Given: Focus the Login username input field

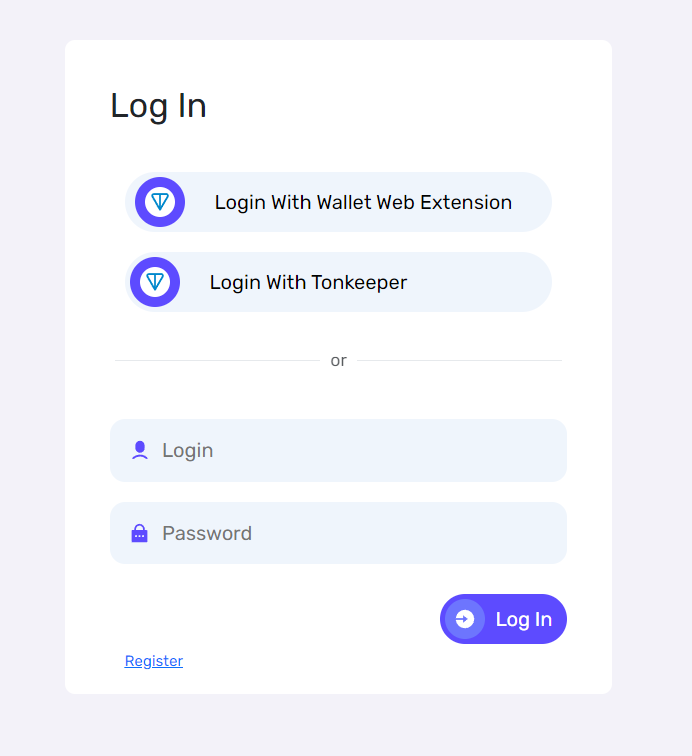Looking at the screenshot, I should coord(339,450).
